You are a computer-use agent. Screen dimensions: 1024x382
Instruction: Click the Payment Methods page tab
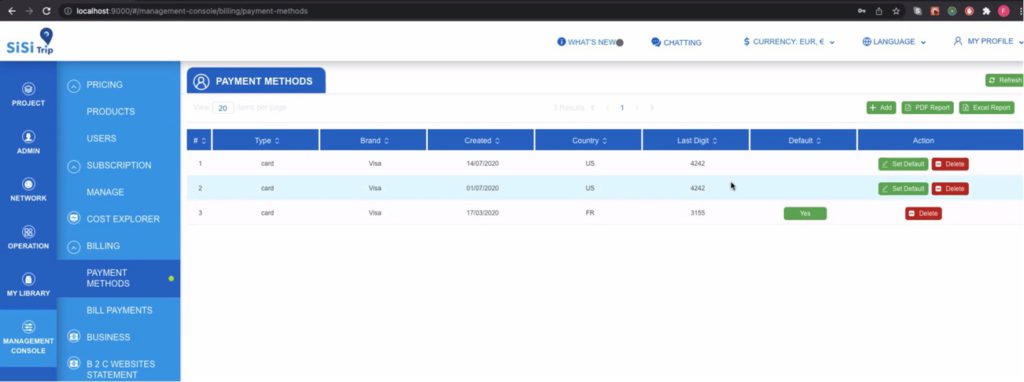pos(256,82)
